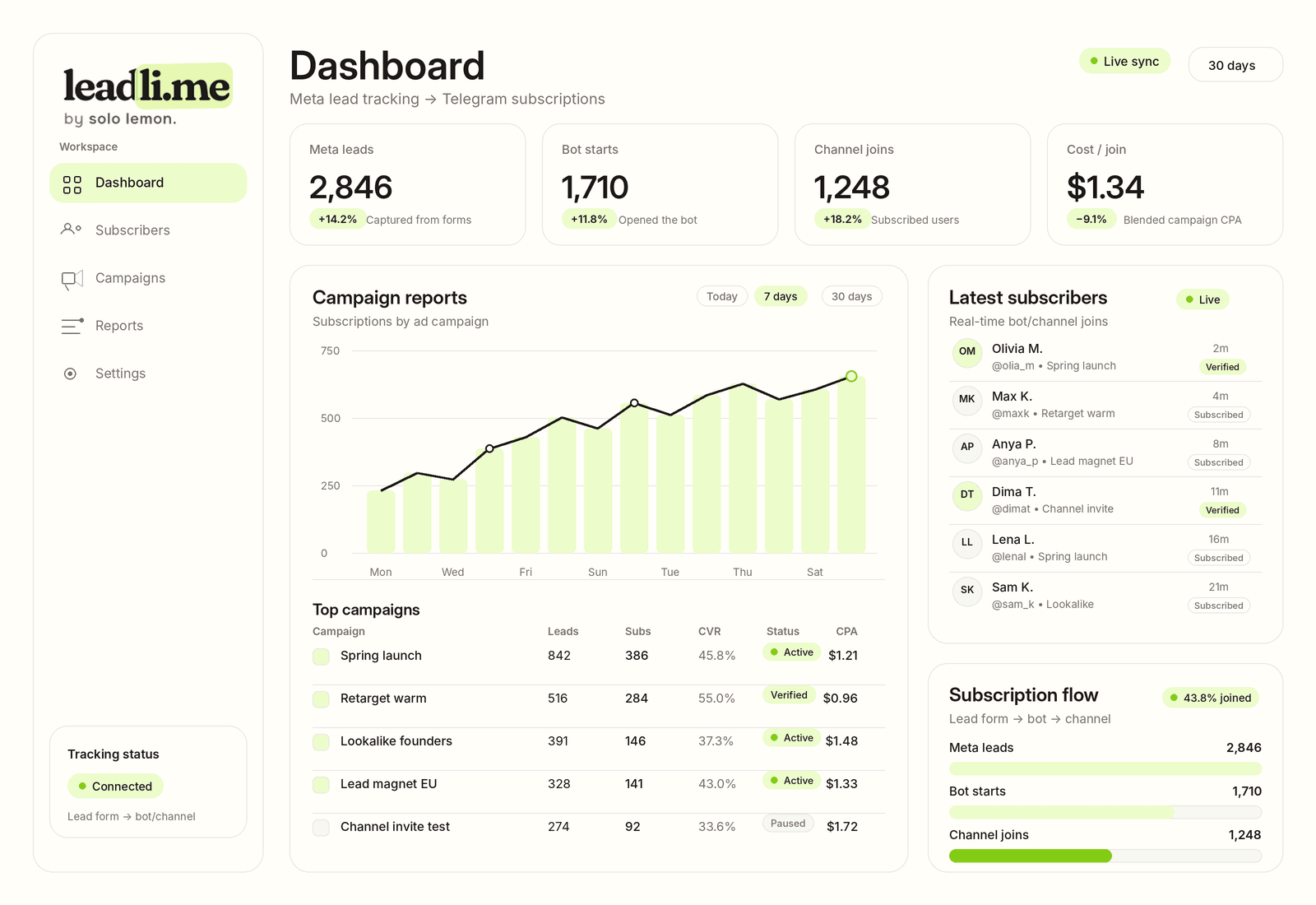Click the leadli.me logo
1316x905 pixels.
pos(148,86)
